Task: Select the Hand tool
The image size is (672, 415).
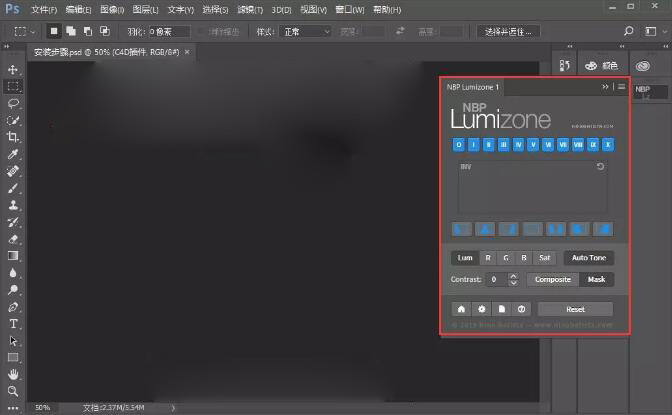Action: (13, 374)
